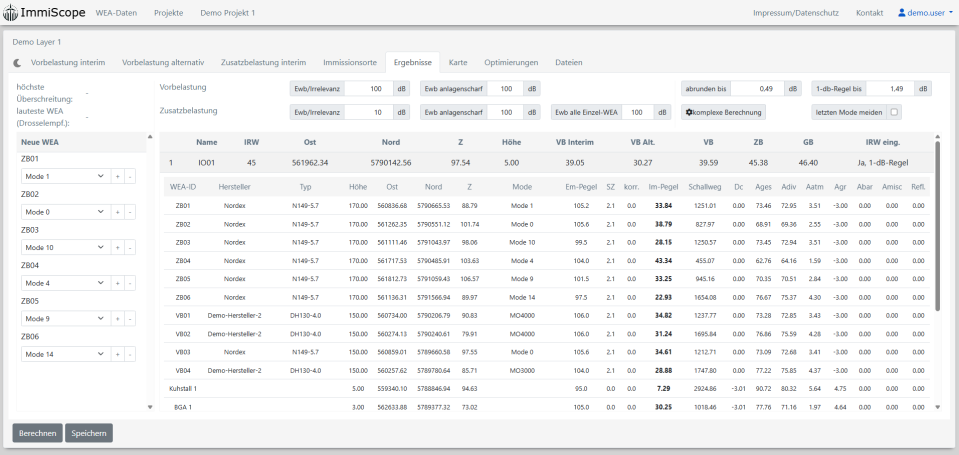Open ZB06 Mode 14 dropdown
This screenshot has height=455, width=959.
(x=65, y=355)
